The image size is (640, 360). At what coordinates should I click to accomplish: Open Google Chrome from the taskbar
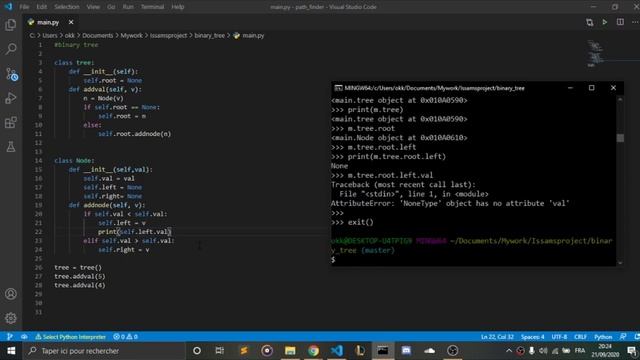(x=313, y=351)
